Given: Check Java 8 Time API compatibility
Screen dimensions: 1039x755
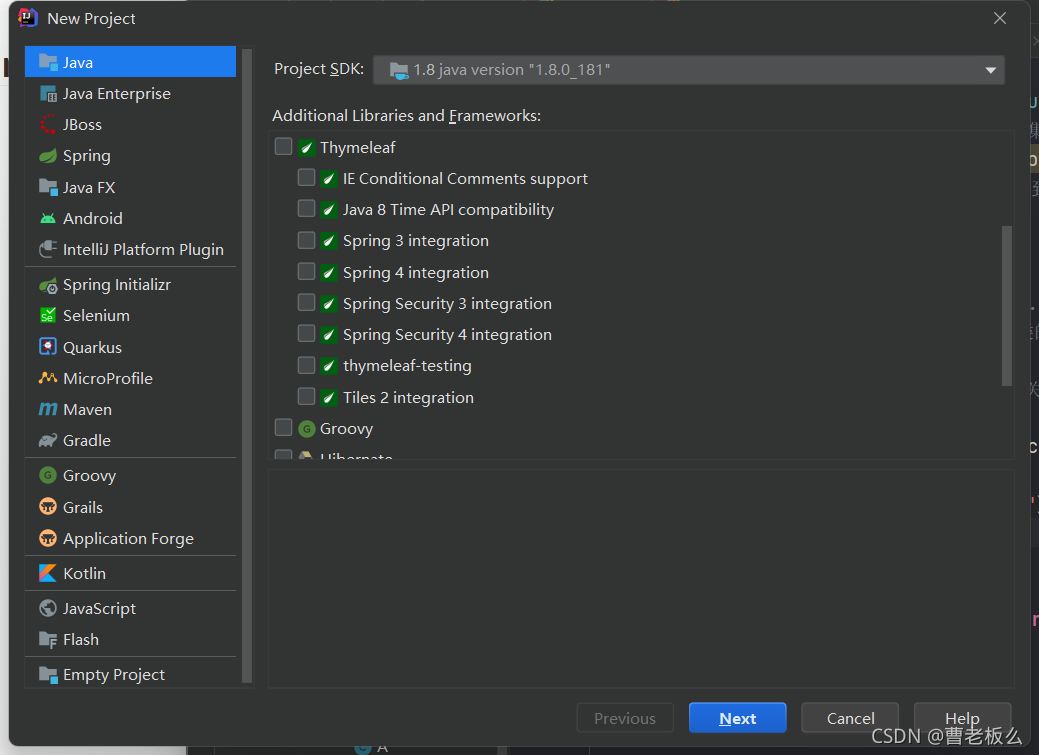Looking at the screenshot, I should pos(306,209).
